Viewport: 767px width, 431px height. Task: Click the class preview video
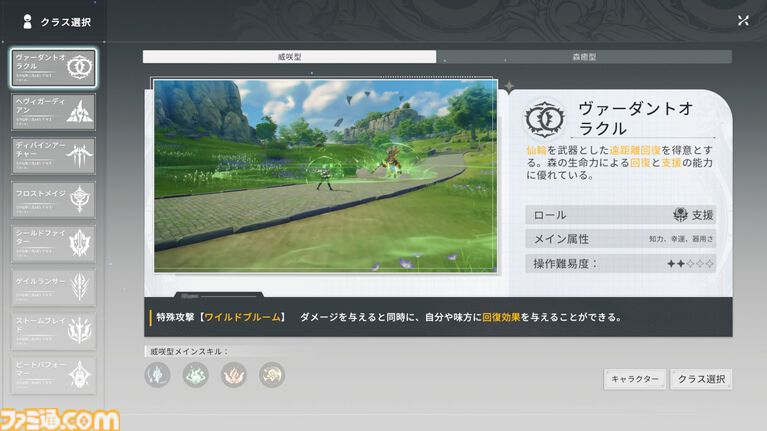(x=325, y=177)
